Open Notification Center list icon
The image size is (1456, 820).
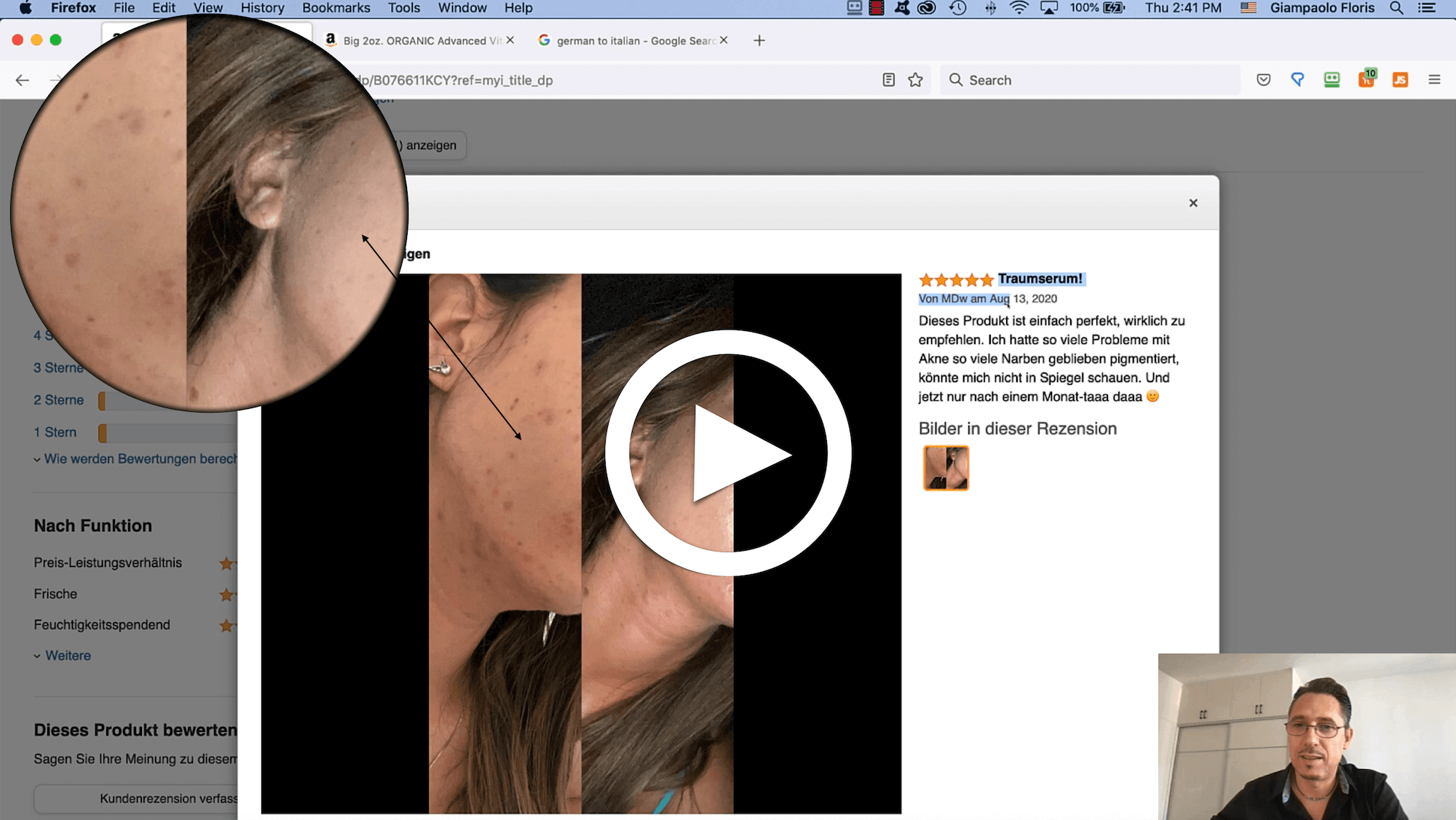[x=1426, y=8]
